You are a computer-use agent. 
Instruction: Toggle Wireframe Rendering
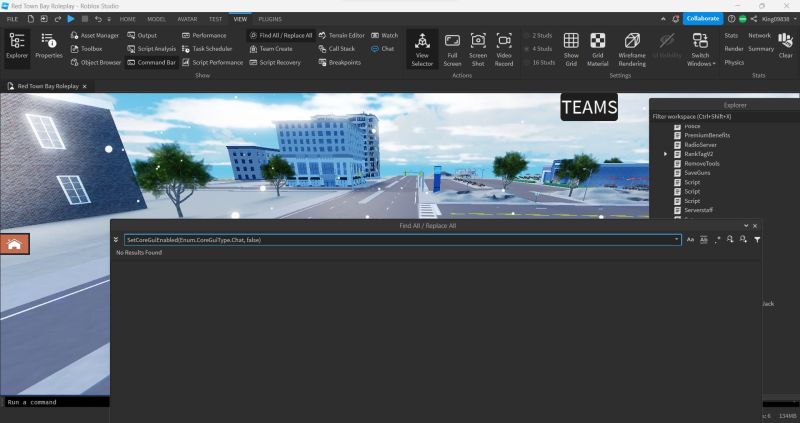pos(632,49)
